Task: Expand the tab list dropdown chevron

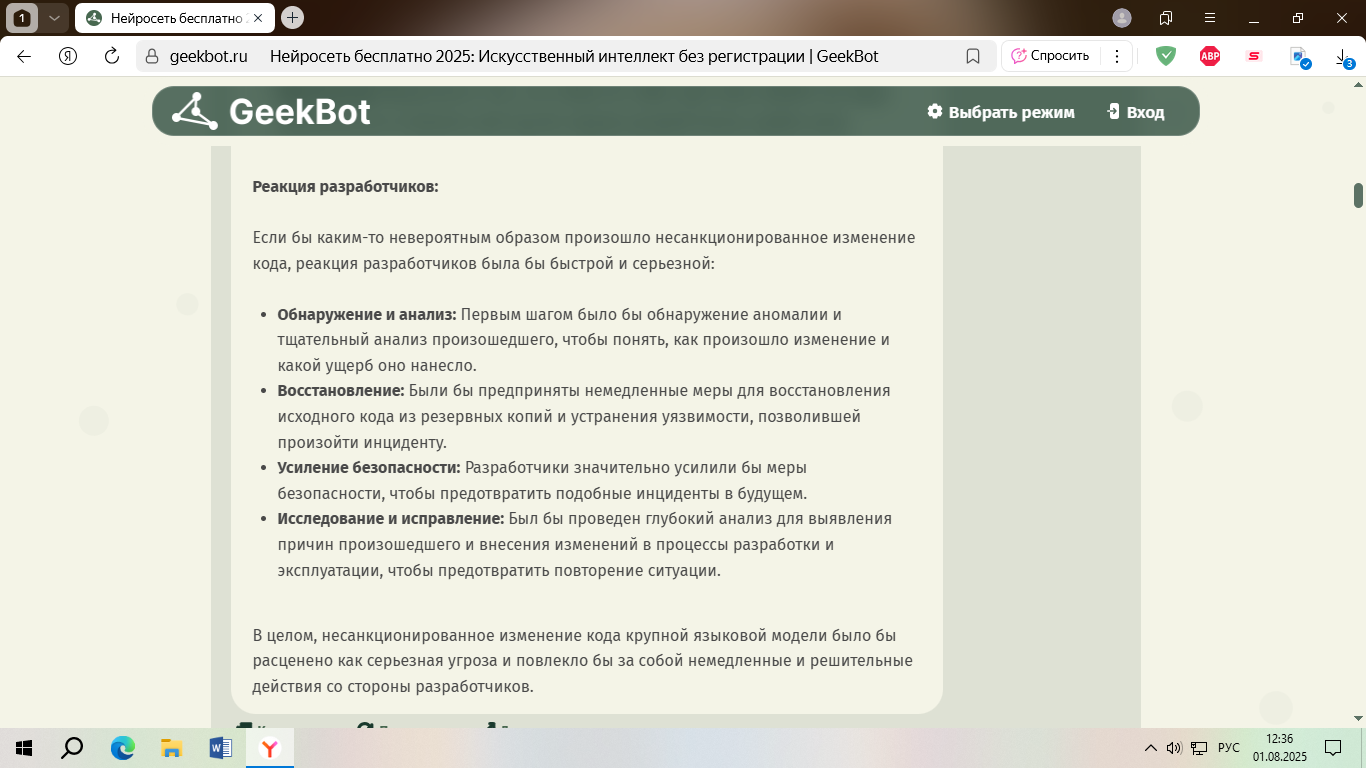Action: click(54, 18)
